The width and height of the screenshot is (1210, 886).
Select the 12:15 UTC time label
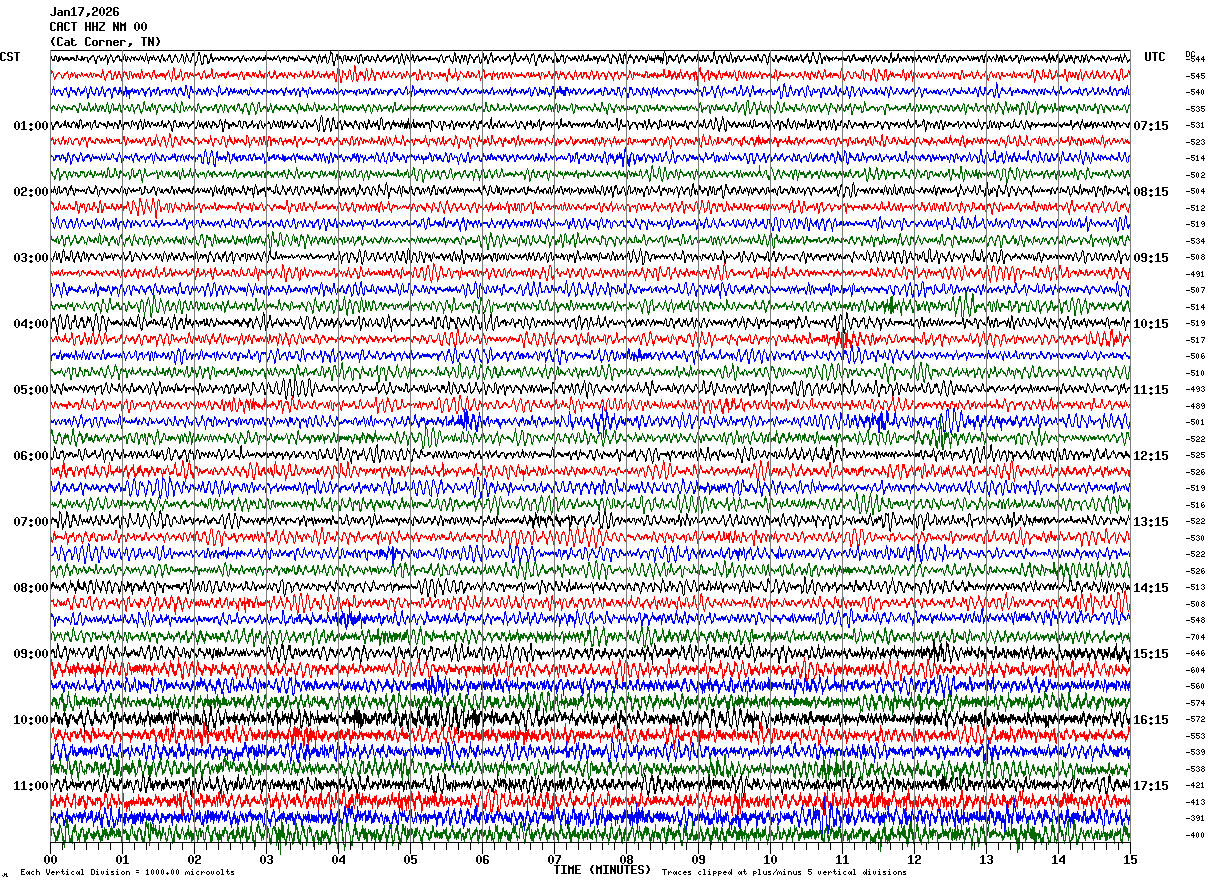tap(1151, 456)
